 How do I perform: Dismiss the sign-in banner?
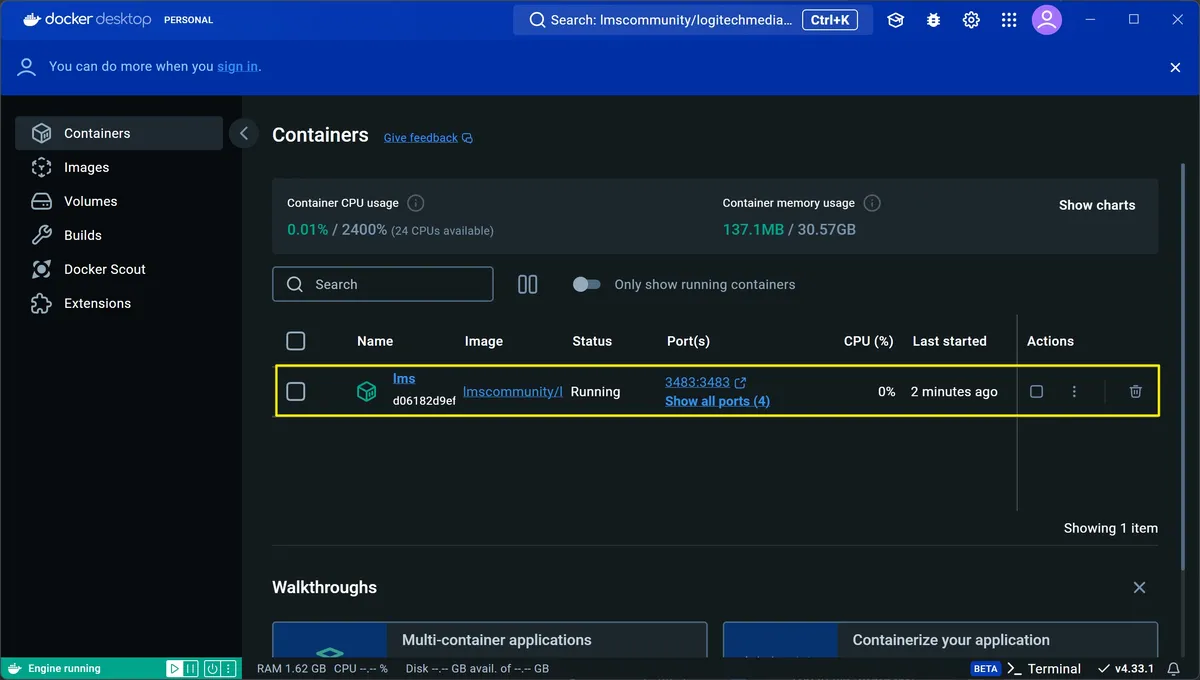1175,67
